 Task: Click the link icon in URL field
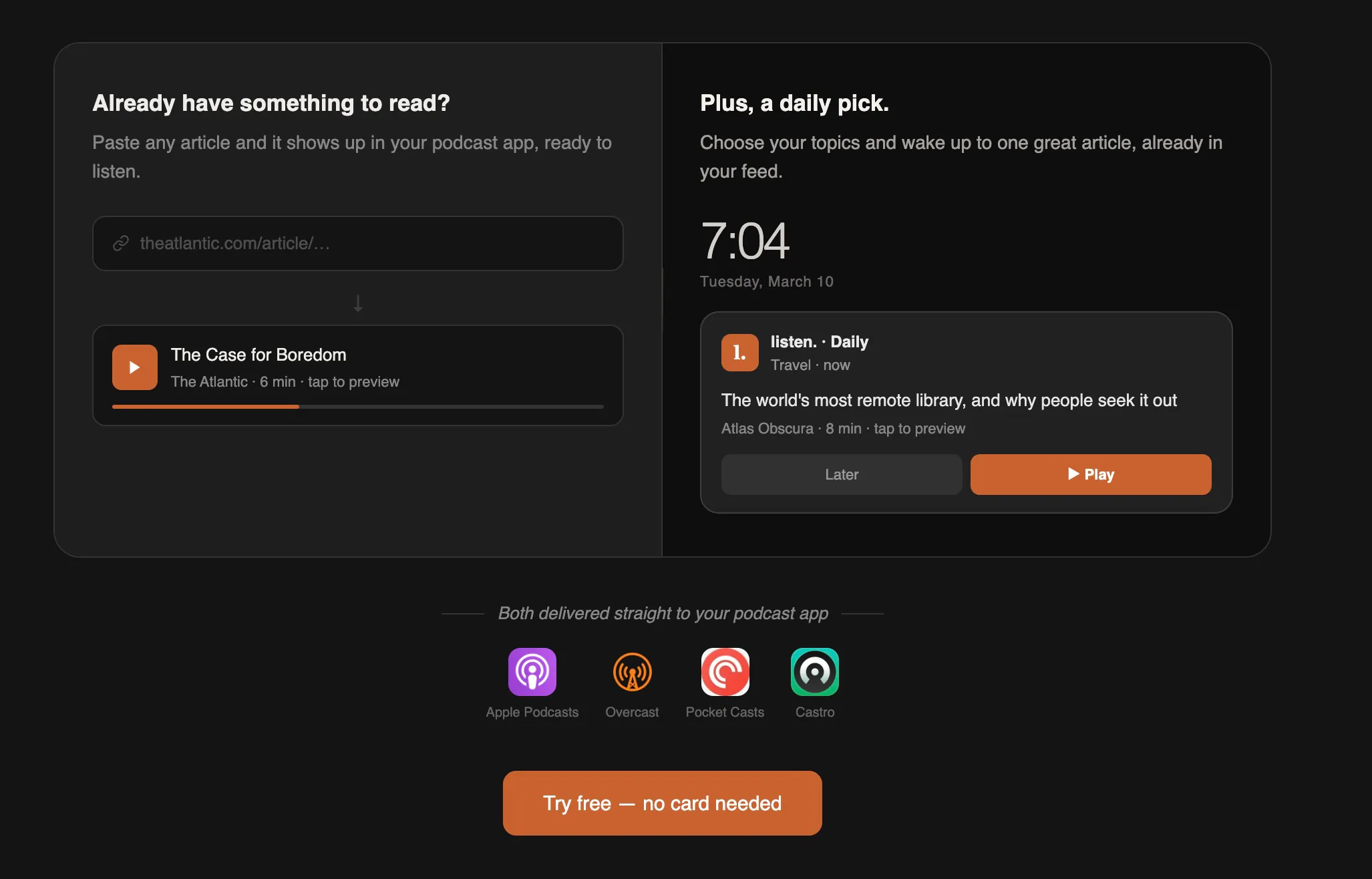(121, 243)
